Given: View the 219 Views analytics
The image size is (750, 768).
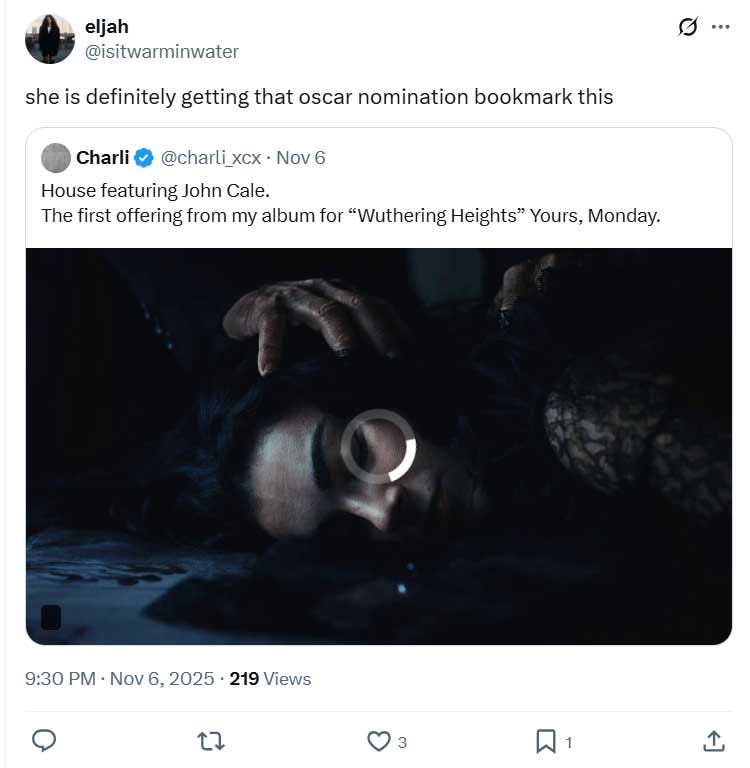Looking at the screenshot, I should coord(270,679).
